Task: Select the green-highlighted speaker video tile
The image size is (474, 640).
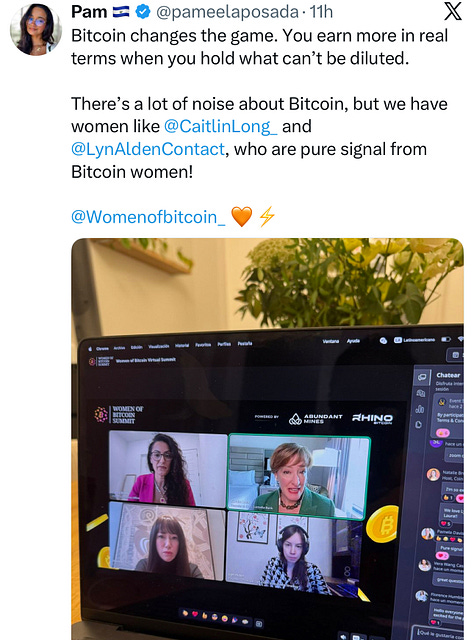Action: [x=299, y=478]
